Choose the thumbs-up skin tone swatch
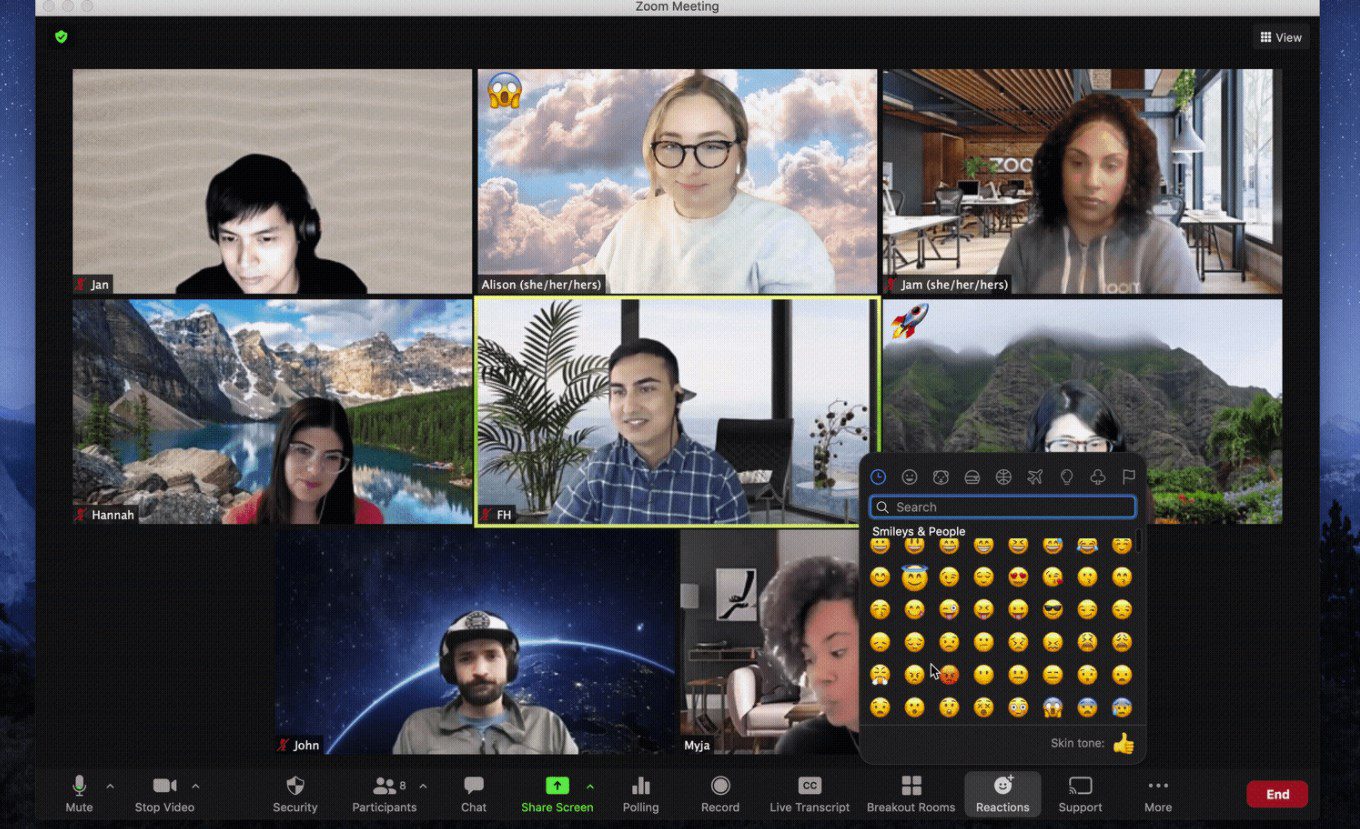The height and width of the screenshot is (829, 1360). click(1125, 743)
